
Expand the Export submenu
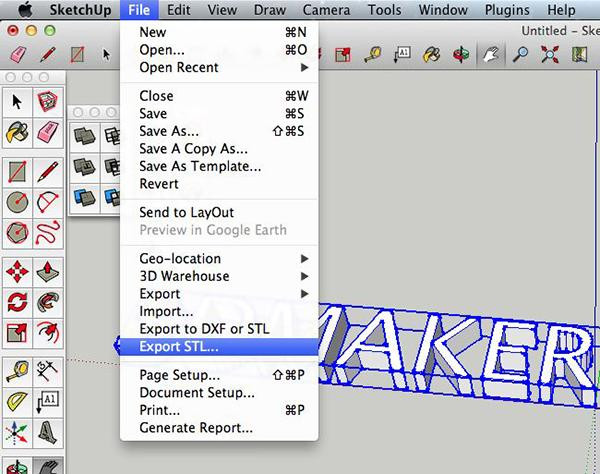coord(219,294)
